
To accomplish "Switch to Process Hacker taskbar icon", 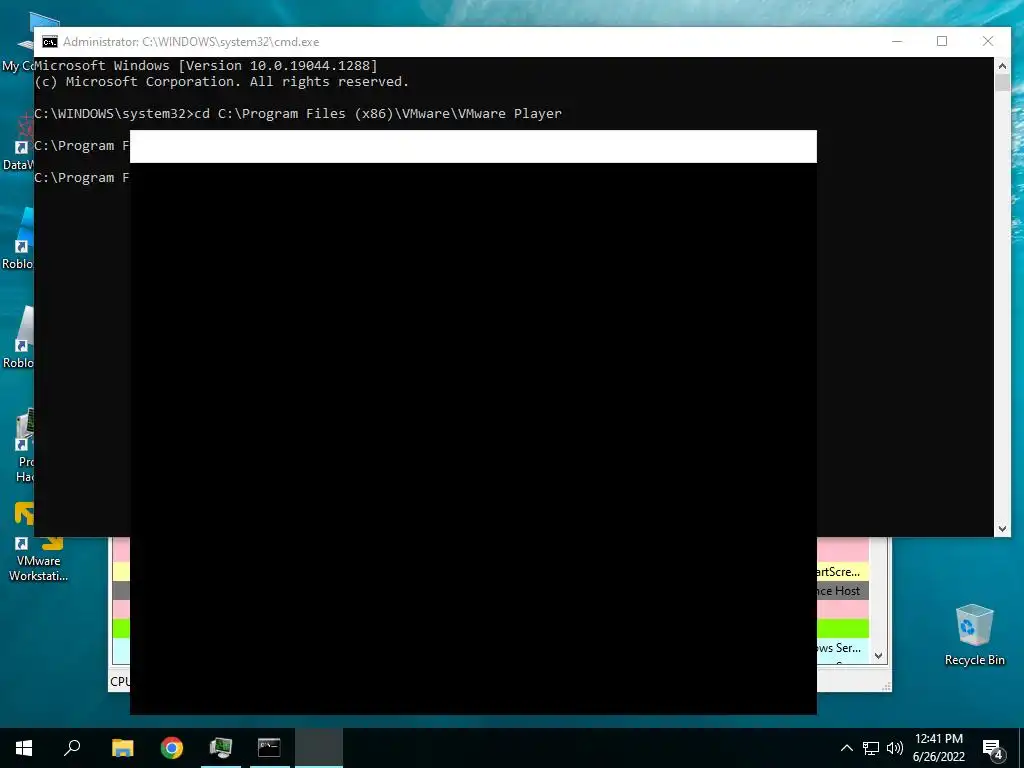I will coord(221,748).
